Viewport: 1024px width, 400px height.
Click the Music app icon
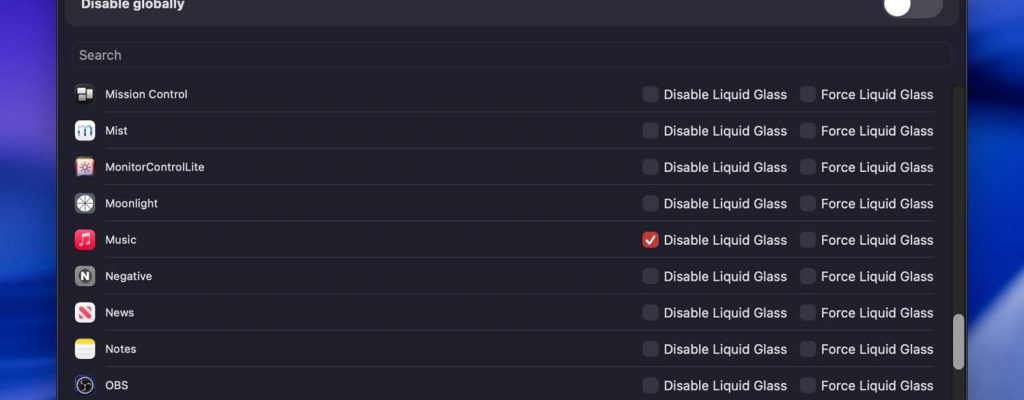[85, 240]
